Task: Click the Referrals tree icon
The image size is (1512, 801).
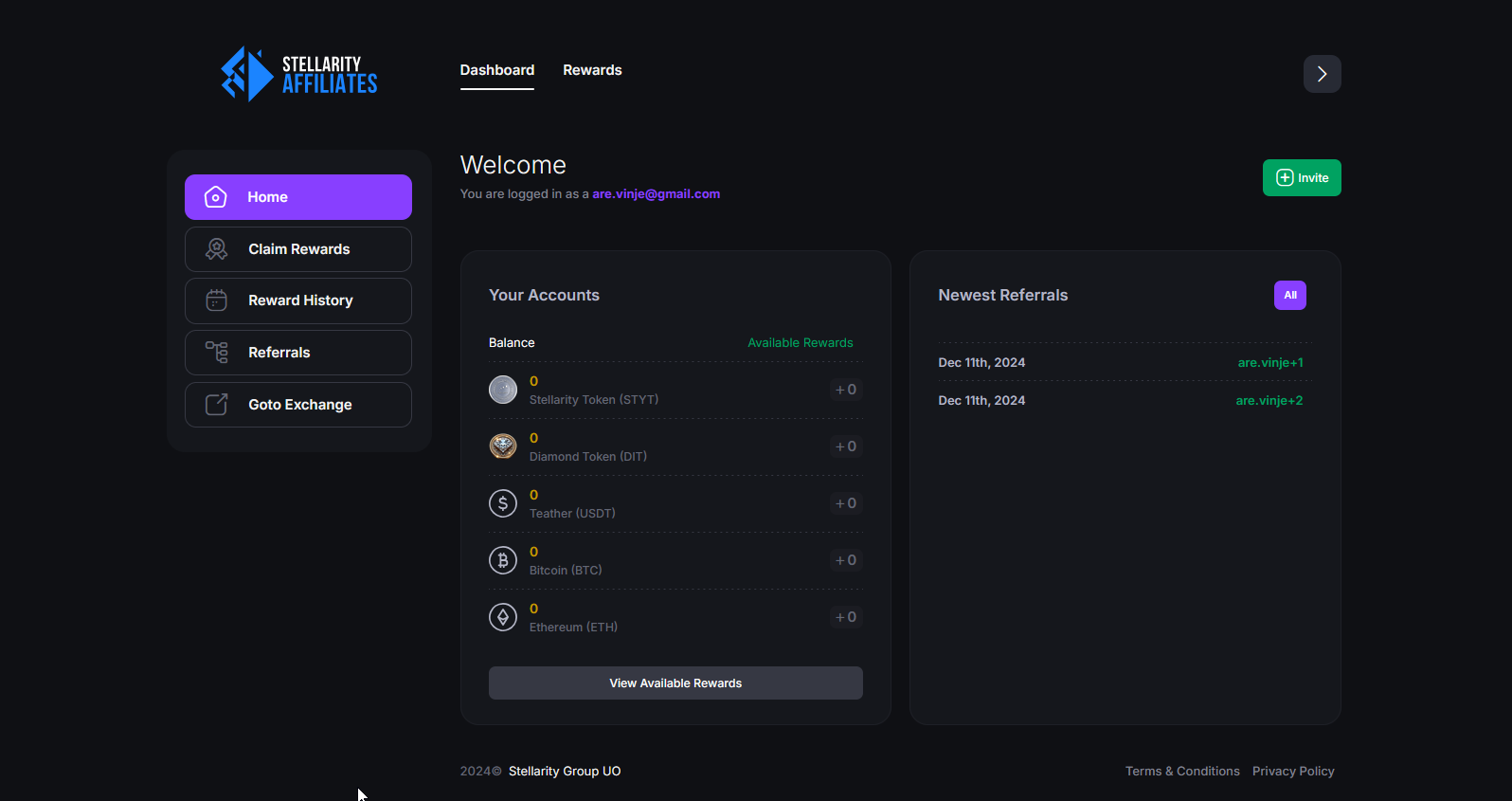Action: [x=217, y=353]
